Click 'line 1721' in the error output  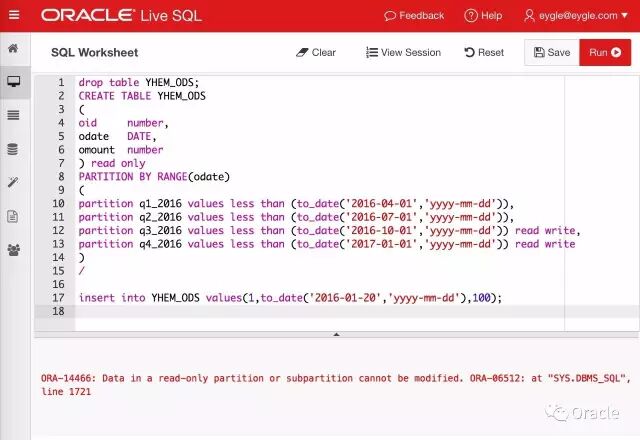66,391
